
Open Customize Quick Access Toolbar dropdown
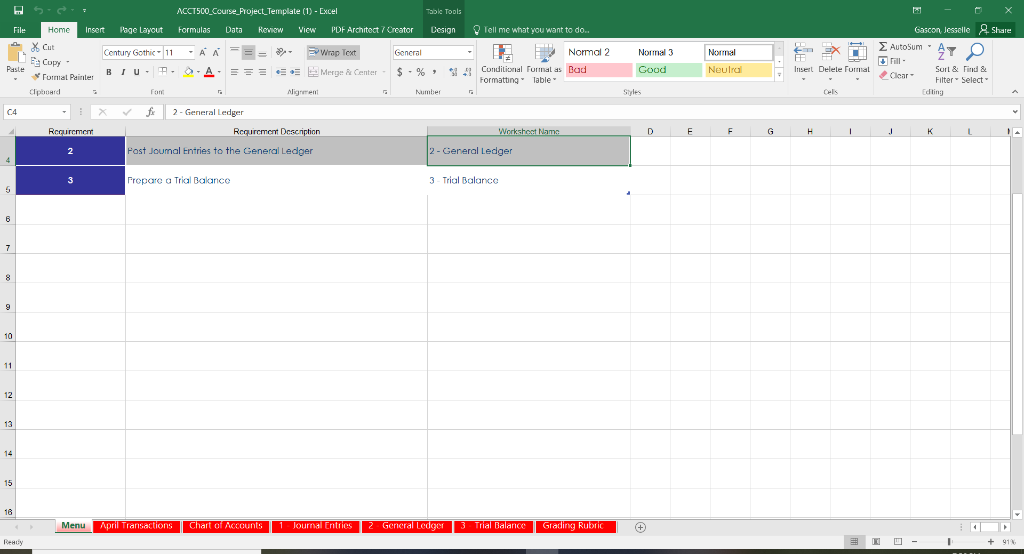point(84,10)
